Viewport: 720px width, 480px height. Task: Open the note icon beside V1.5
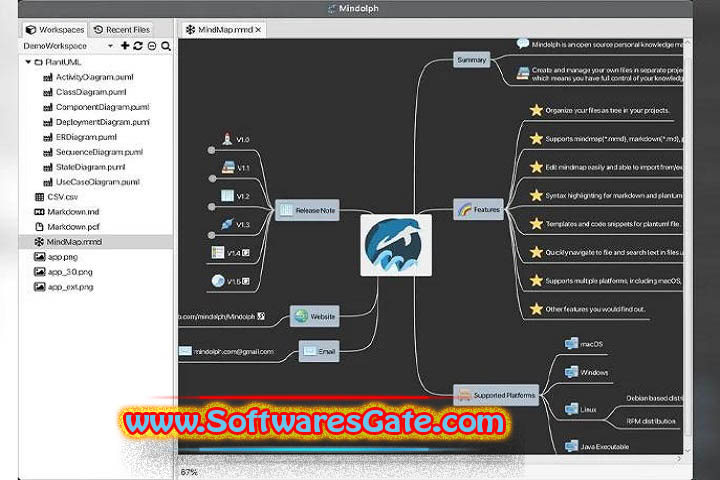pyautogui.click(x=246, y=281)
